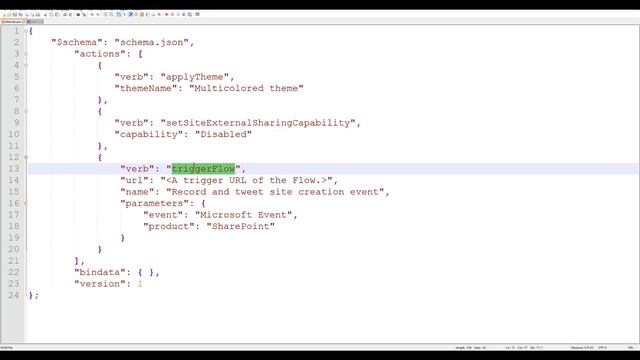Print the document from toolbar

[x=38, y=14]
